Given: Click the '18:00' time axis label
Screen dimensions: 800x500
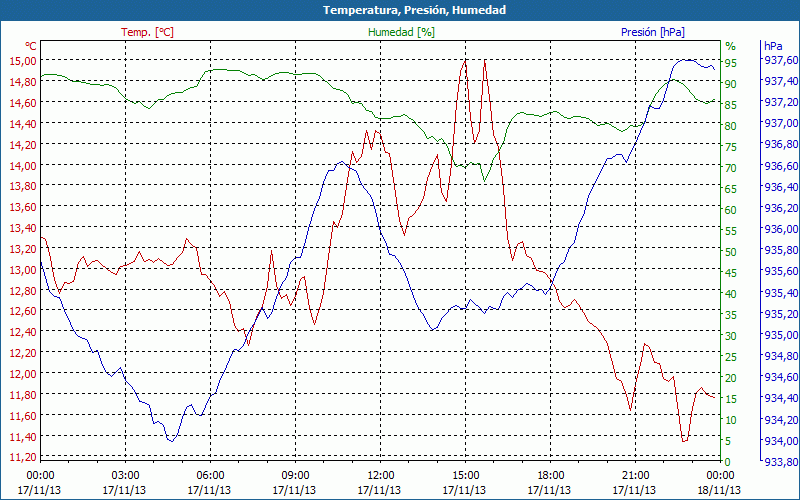Looking at the screenshot, I should (550, 476).
